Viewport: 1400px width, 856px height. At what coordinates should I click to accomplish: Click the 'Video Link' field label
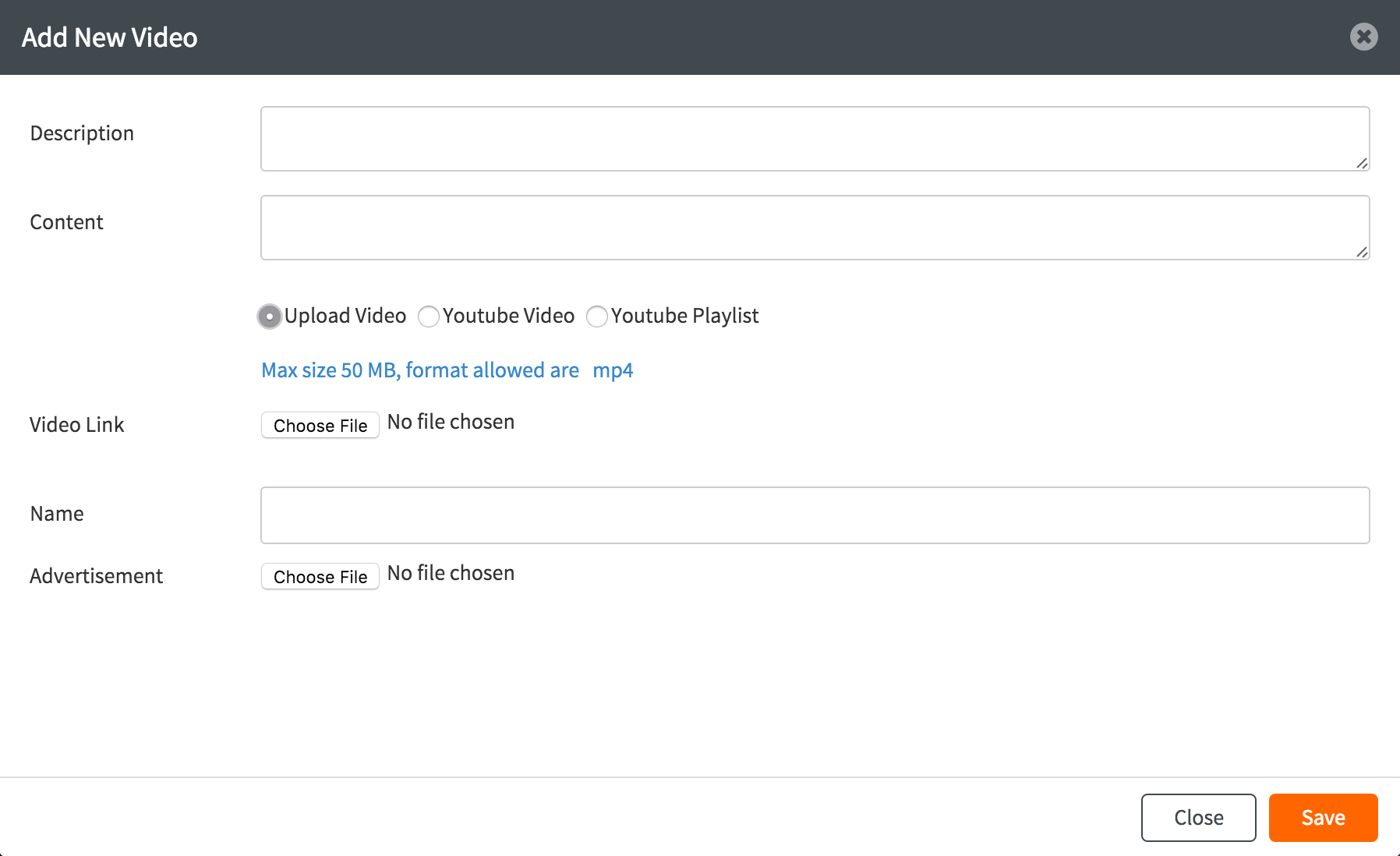(x=76, y=425)
